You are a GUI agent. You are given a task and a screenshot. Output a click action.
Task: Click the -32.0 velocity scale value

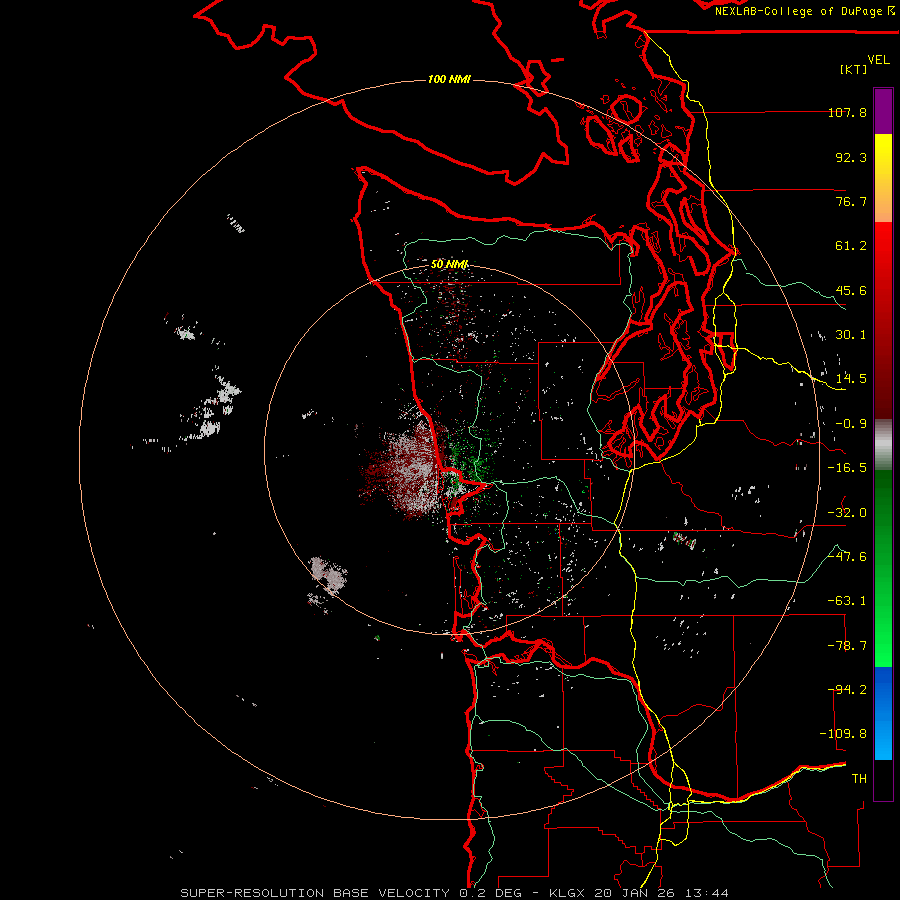tap(847, 513)
